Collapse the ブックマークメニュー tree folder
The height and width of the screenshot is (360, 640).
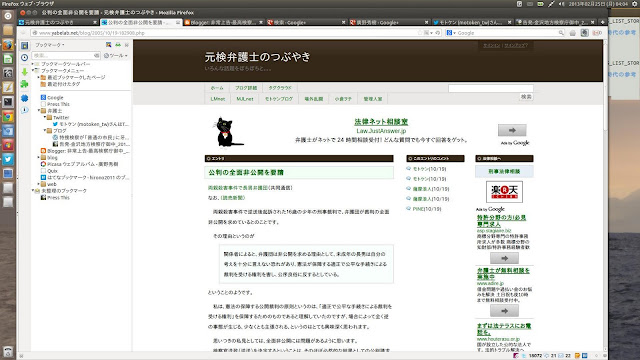point(33,71)
